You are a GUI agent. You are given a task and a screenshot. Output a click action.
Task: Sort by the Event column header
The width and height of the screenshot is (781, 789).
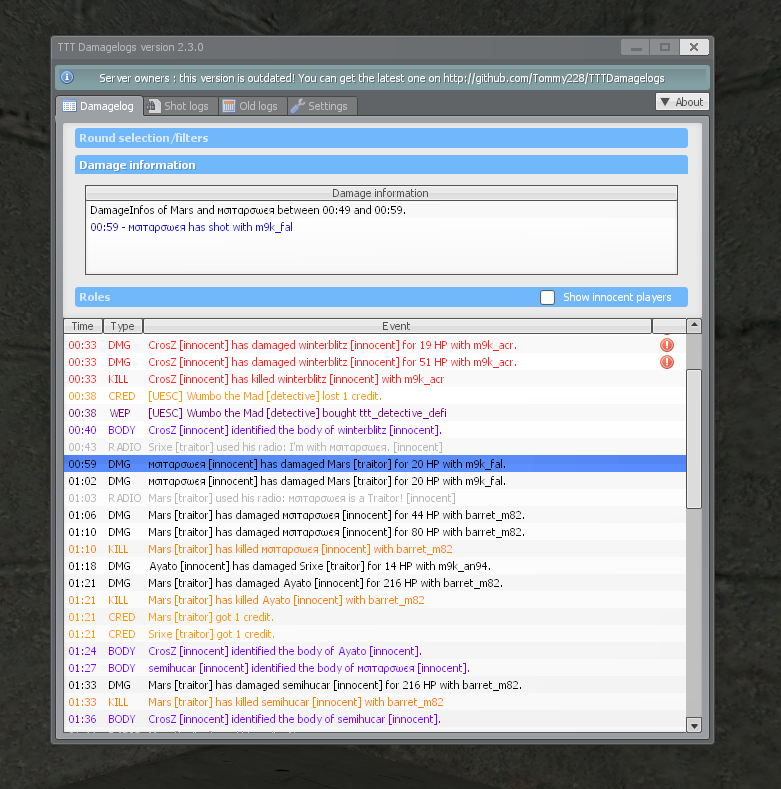coord(398,326)
